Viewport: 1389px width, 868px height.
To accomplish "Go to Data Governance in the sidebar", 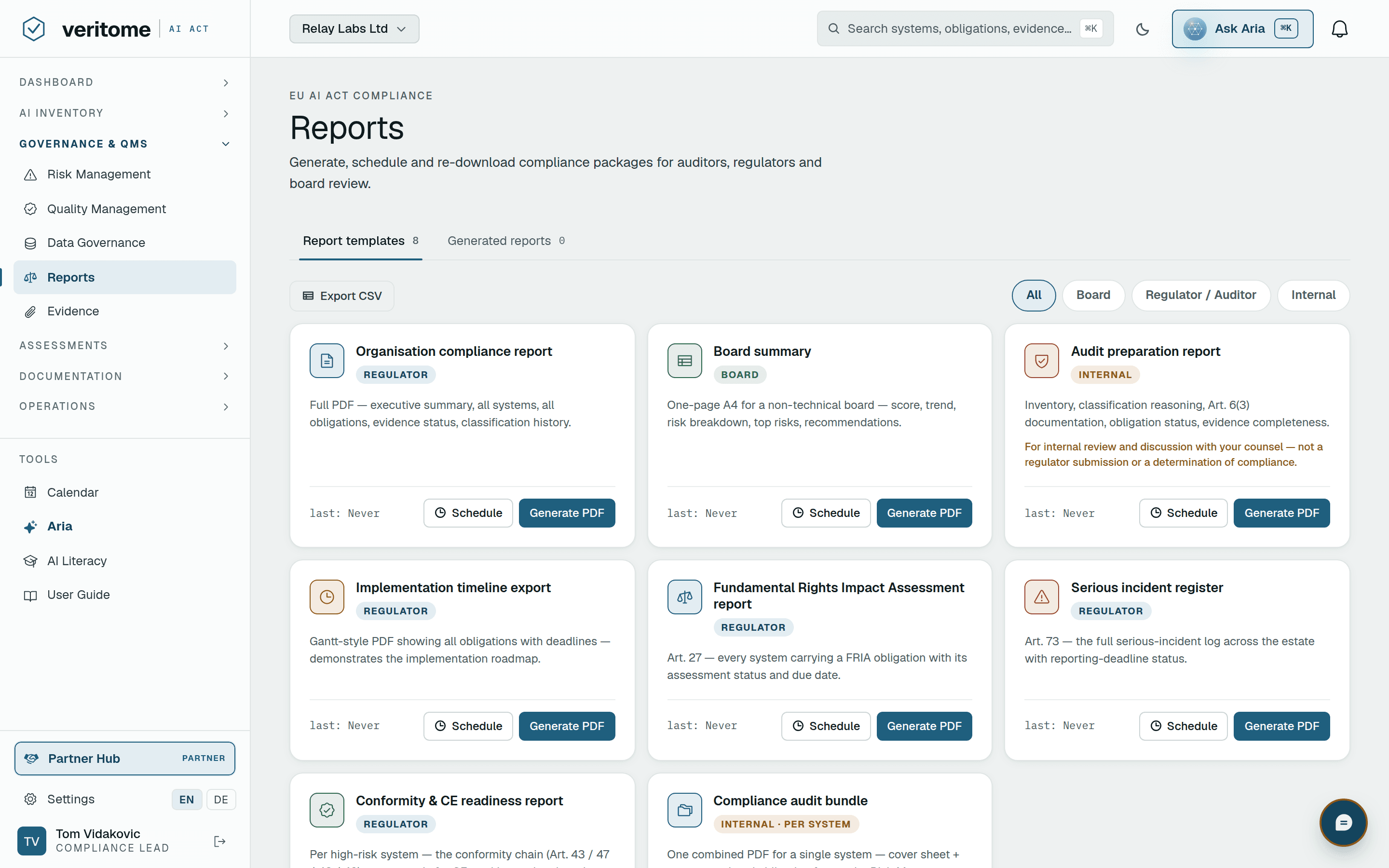I will pyautogui.click(x=124, y=243).
